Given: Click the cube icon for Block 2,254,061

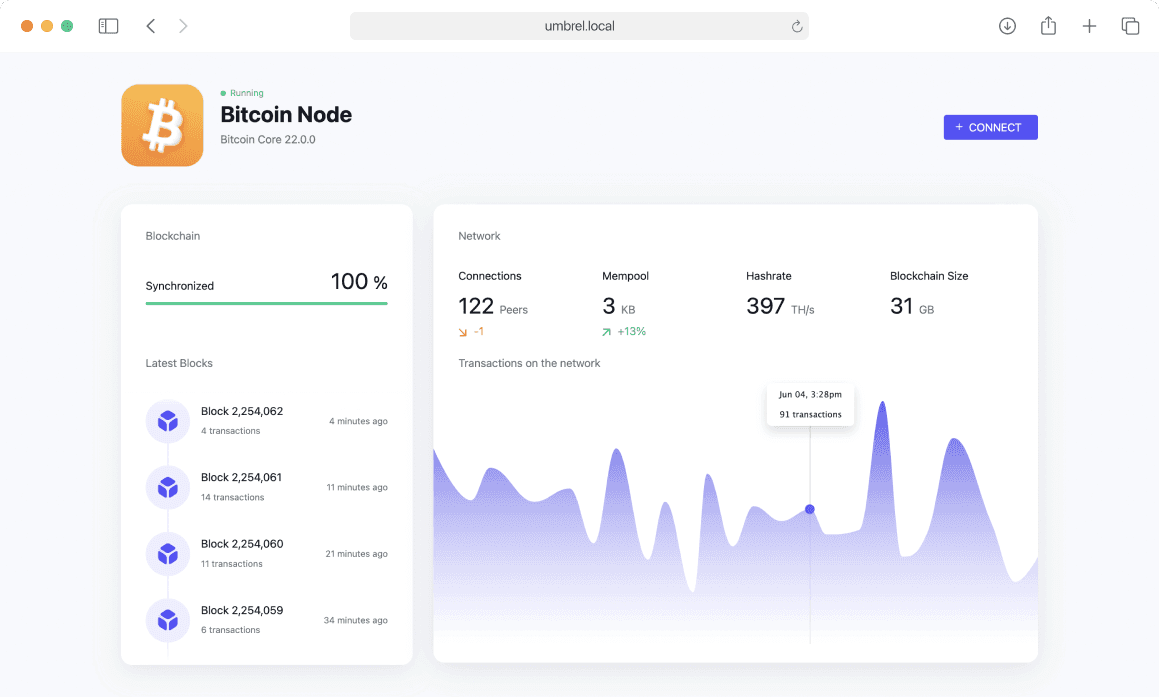Looking at the screenshot, I should (168, 487).
